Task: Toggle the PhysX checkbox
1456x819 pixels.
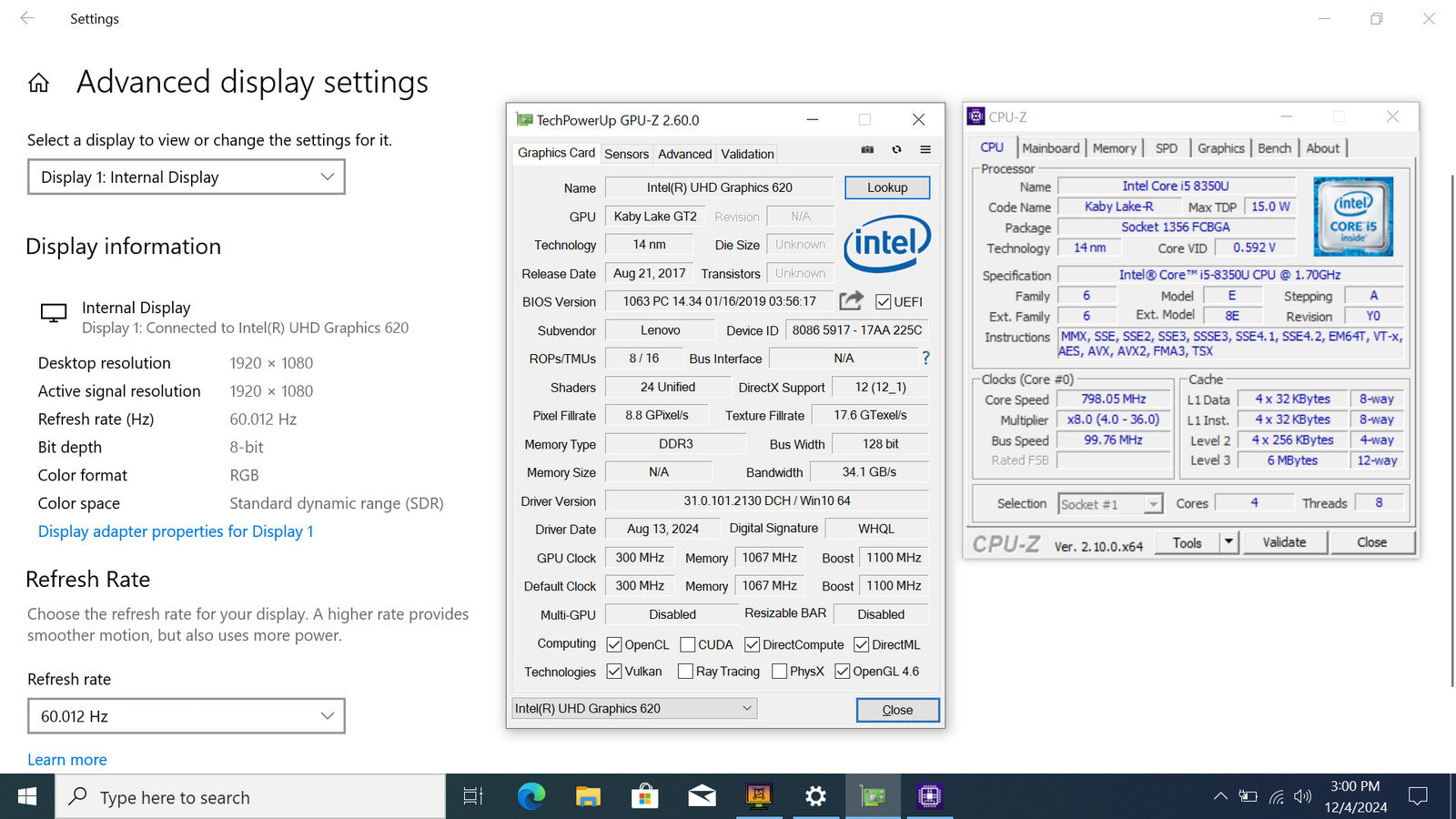Action: click(779, 671)
